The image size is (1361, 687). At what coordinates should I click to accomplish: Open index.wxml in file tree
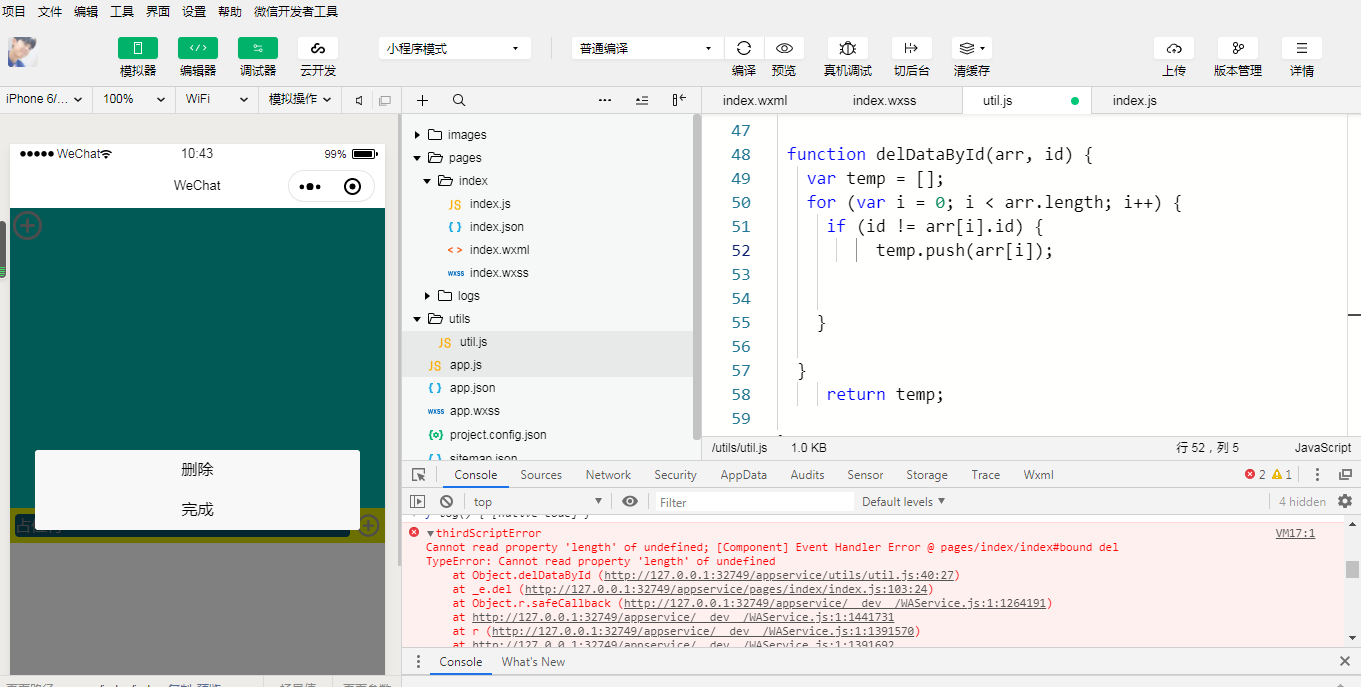(x=499, y=250)
